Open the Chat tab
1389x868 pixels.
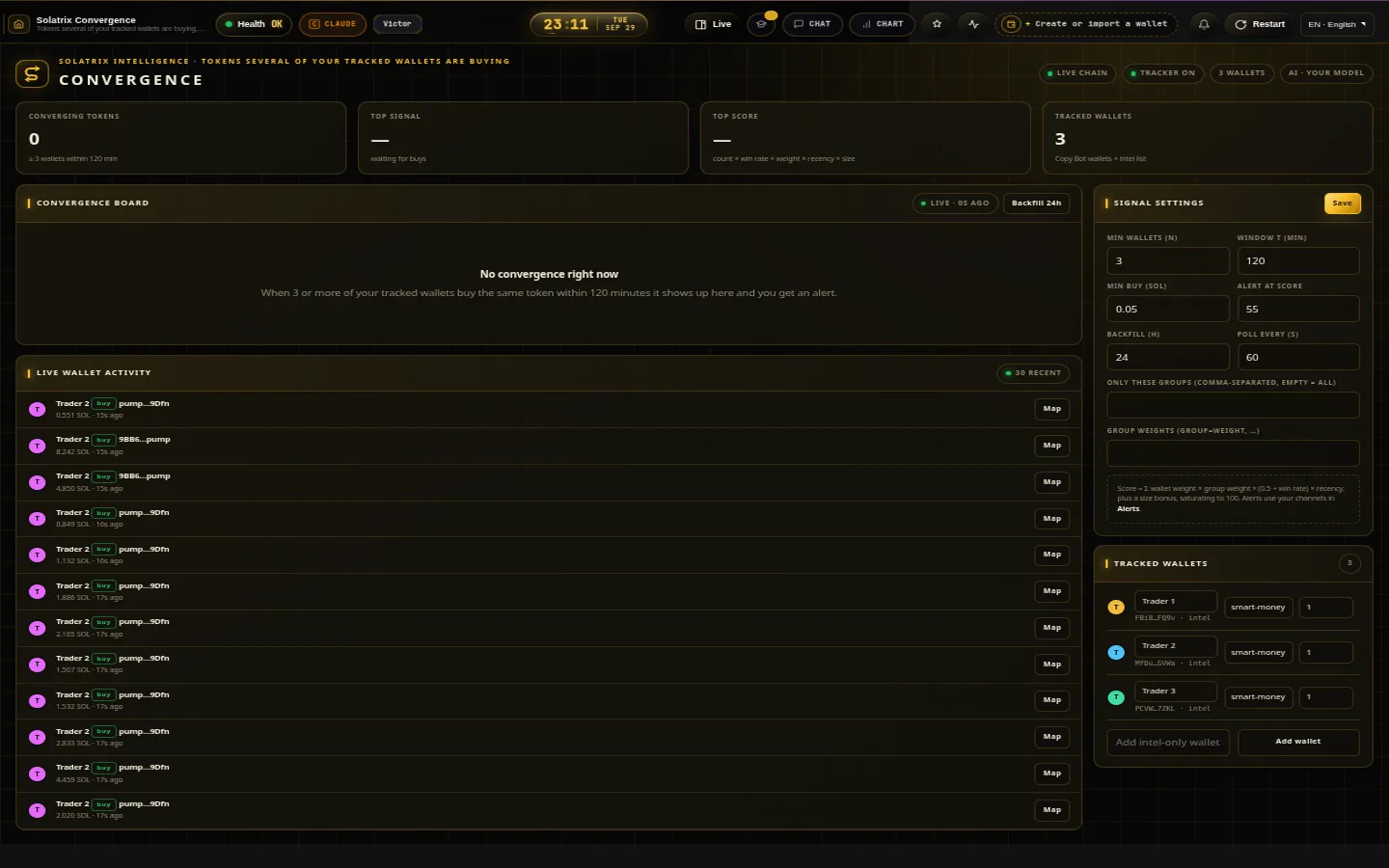click(812, 24)
